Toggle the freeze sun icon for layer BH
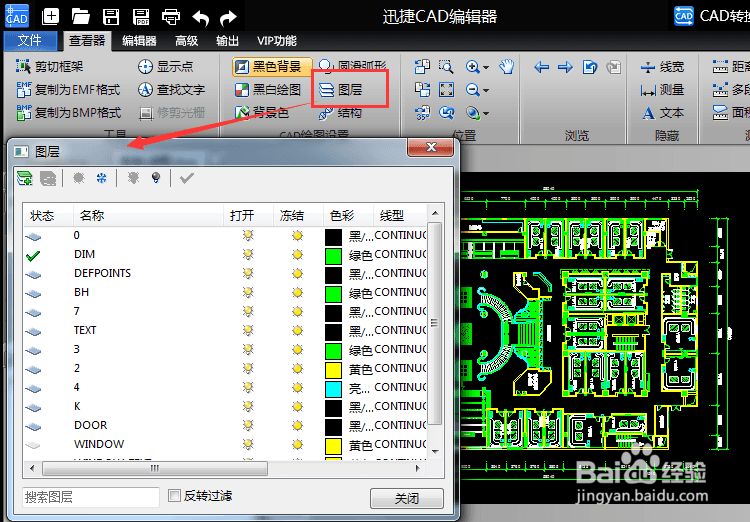The width and height of the screenshot is (750, 522). [298, 292]
